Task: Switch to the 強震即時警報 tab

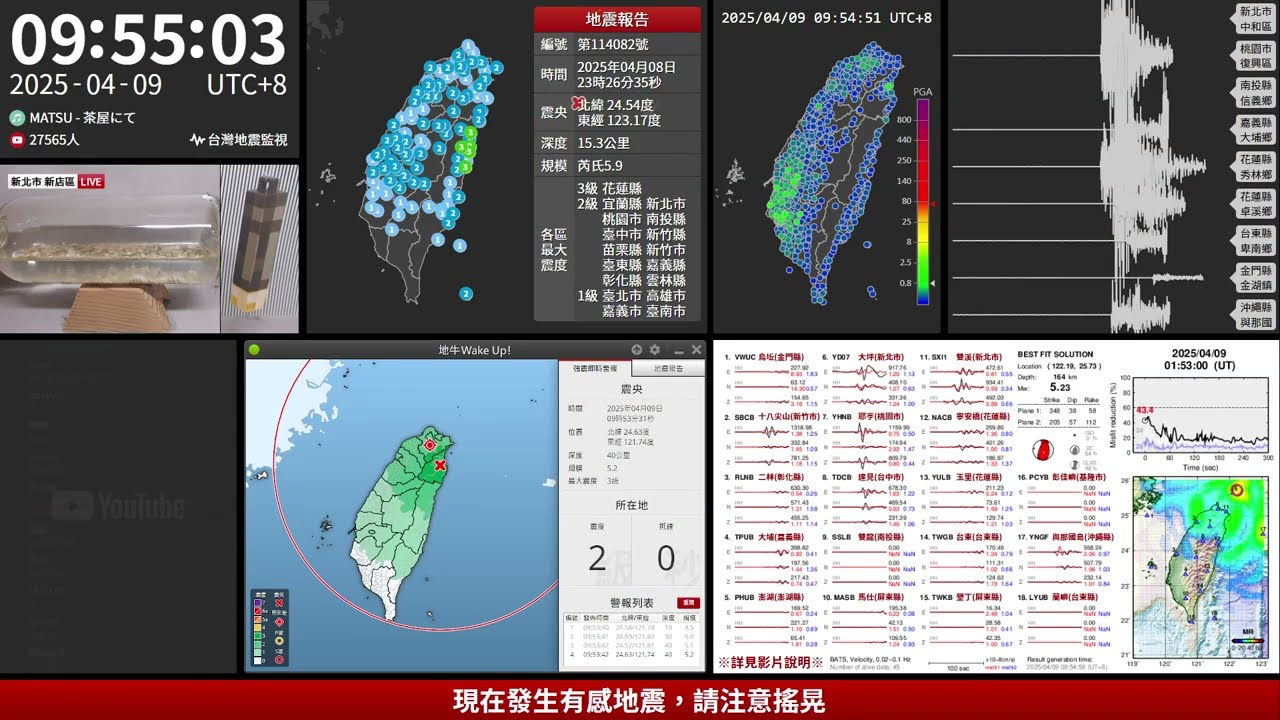Action: coord(595,369)
